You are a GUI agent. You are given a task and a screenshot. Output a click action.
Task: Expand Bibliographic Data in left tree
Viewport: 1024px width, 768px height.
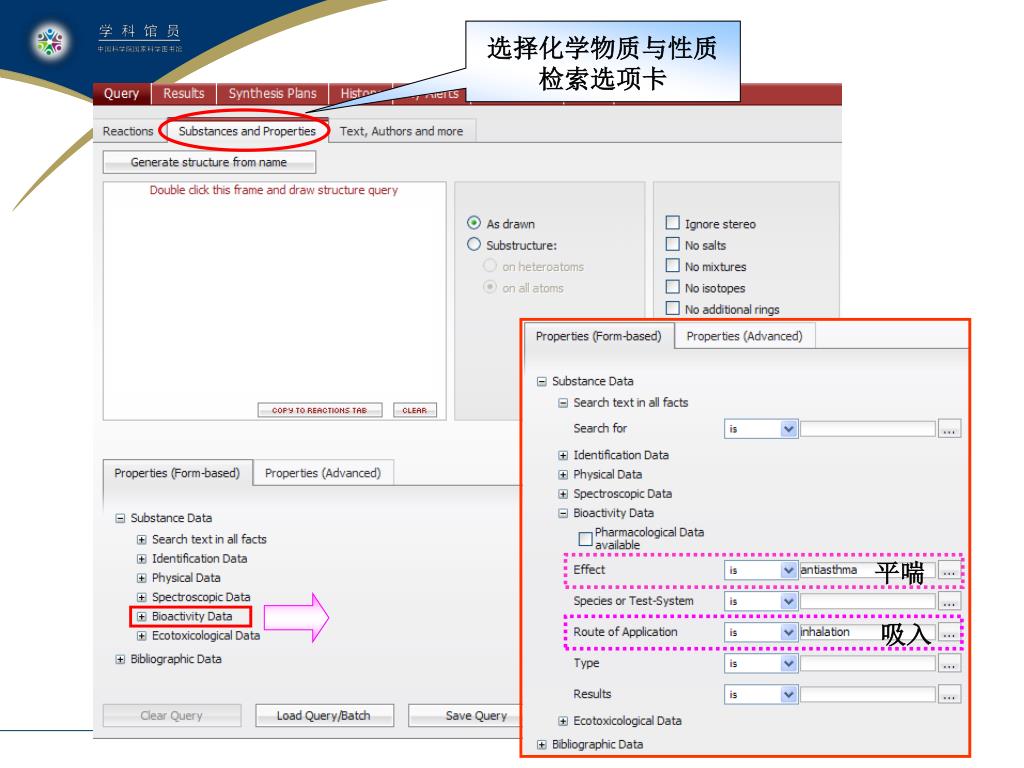point(120,660)
